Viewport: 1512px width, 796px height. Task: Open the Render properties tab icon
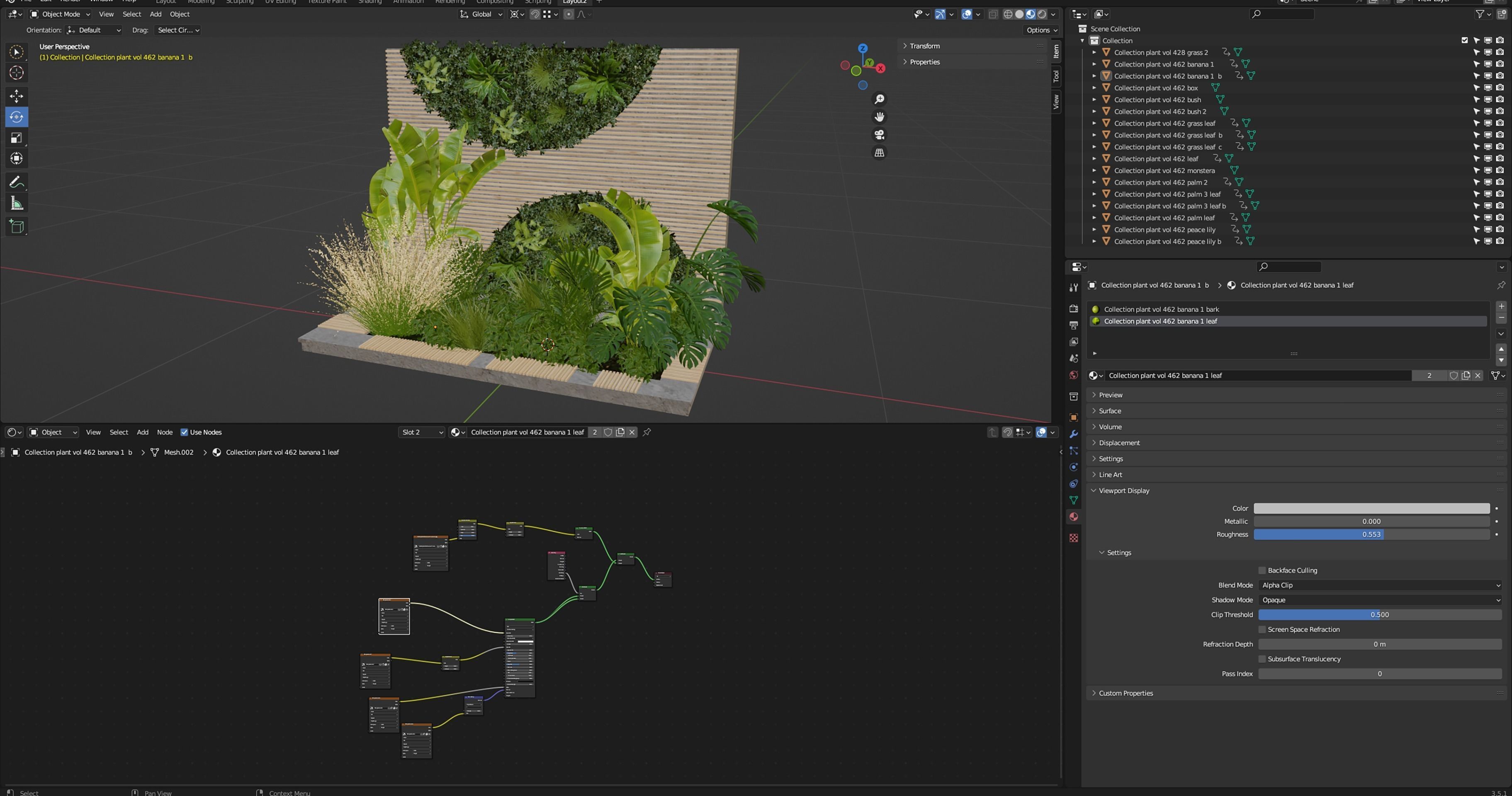[1074, 308]
